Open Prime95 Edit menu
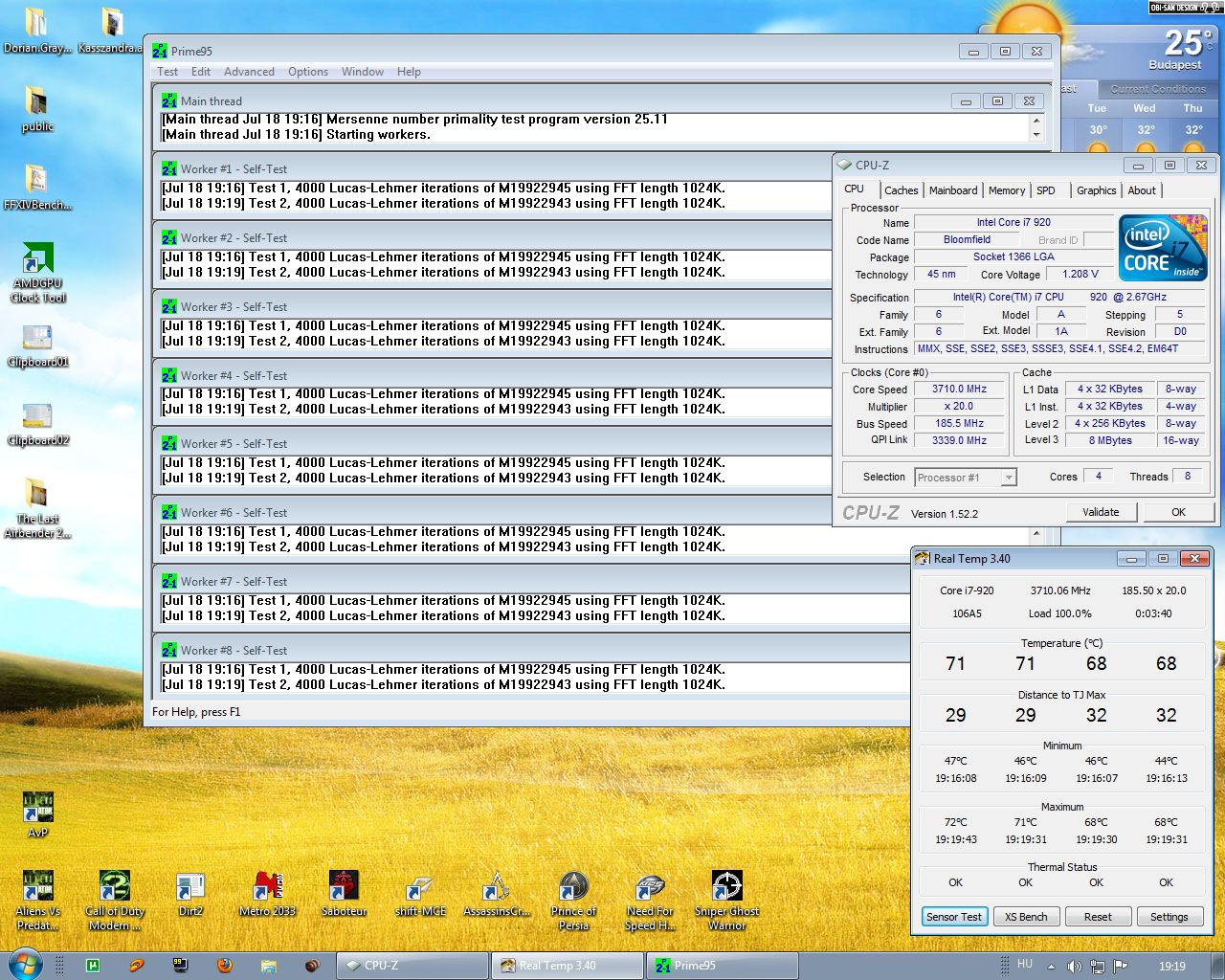This screenshot has width=1225, height=980. 201,72
